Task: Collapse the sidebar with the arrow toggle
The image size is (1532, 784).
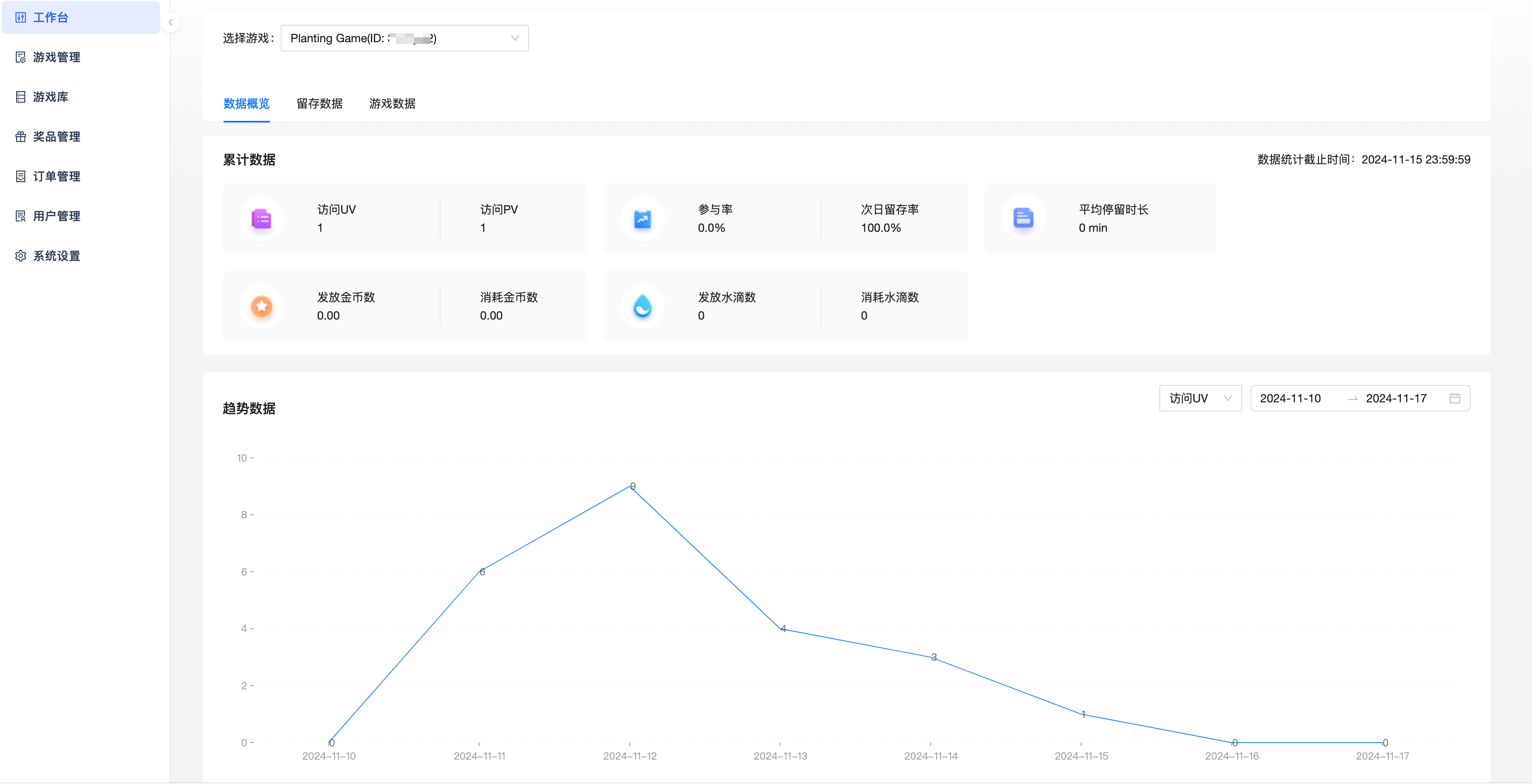Action: [171, 23]
